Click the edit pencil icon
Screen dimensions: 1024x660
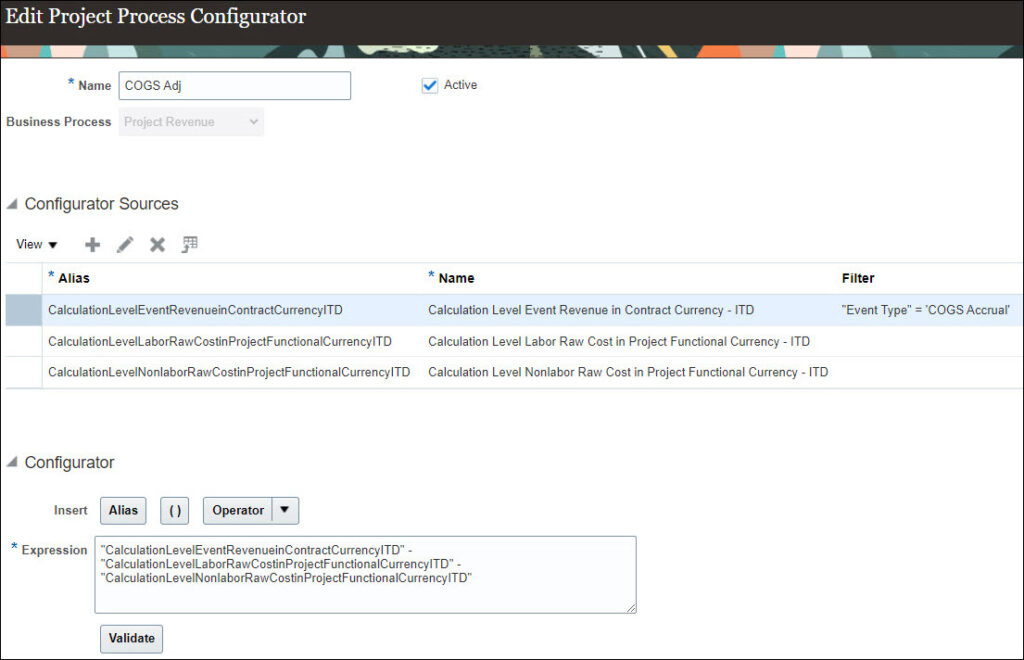[x=125, y=245]
